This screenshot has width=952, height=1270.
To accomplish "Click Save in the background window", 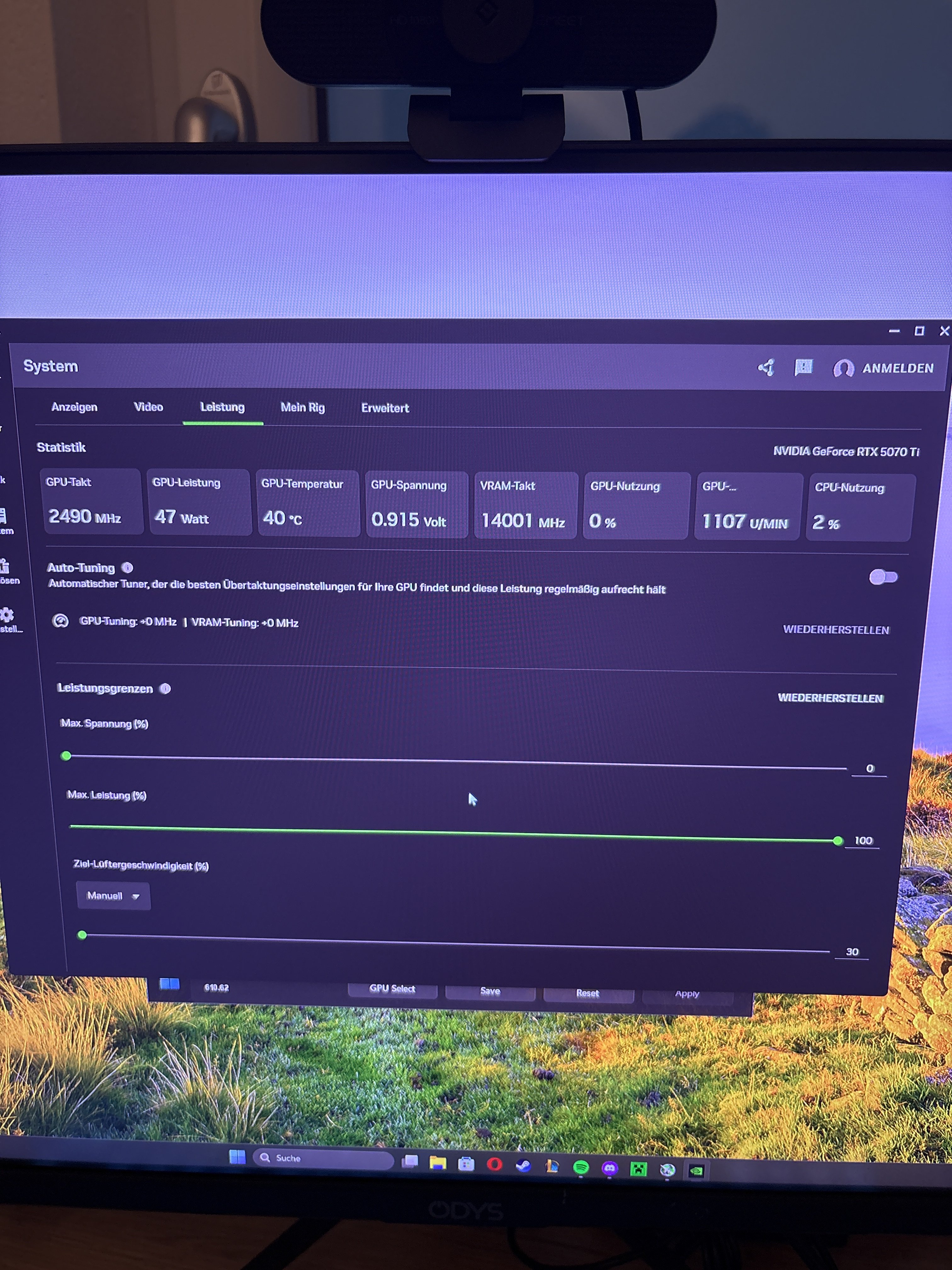I will [490, 992].
